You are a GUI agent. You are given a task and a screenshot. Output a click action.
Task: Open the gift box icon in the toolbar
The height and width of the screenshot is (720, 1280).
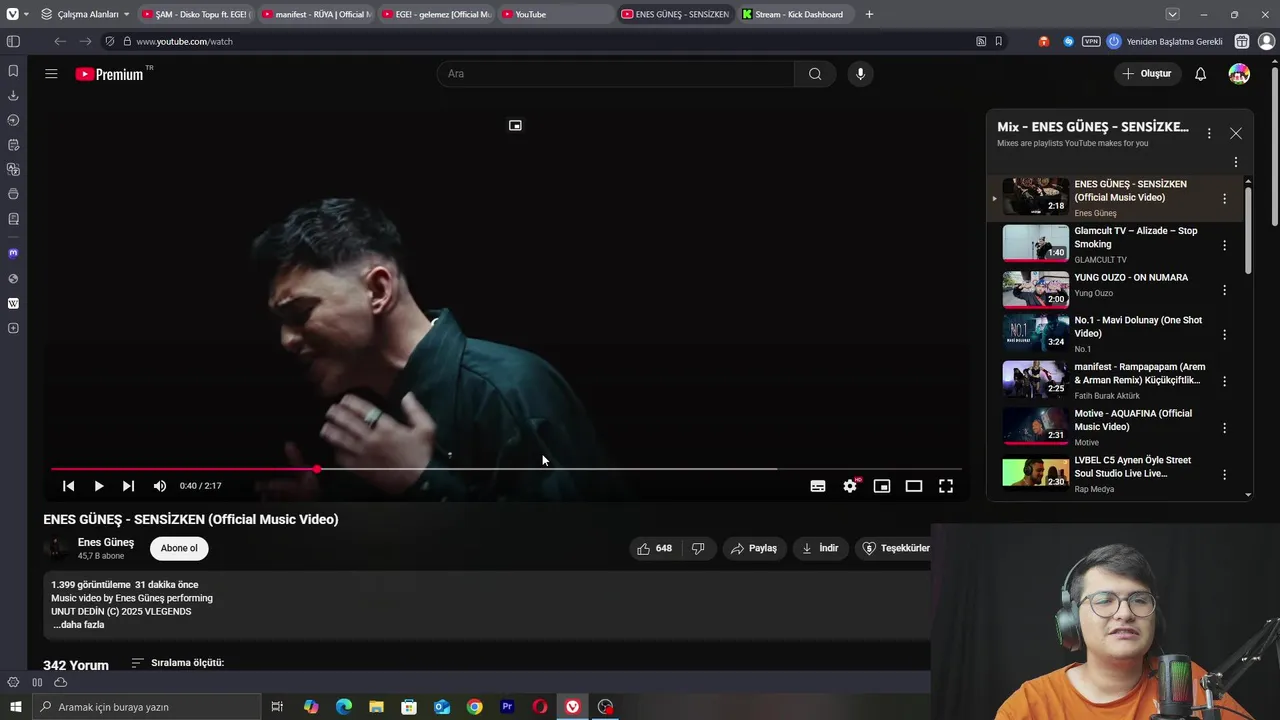(1241, 41)
